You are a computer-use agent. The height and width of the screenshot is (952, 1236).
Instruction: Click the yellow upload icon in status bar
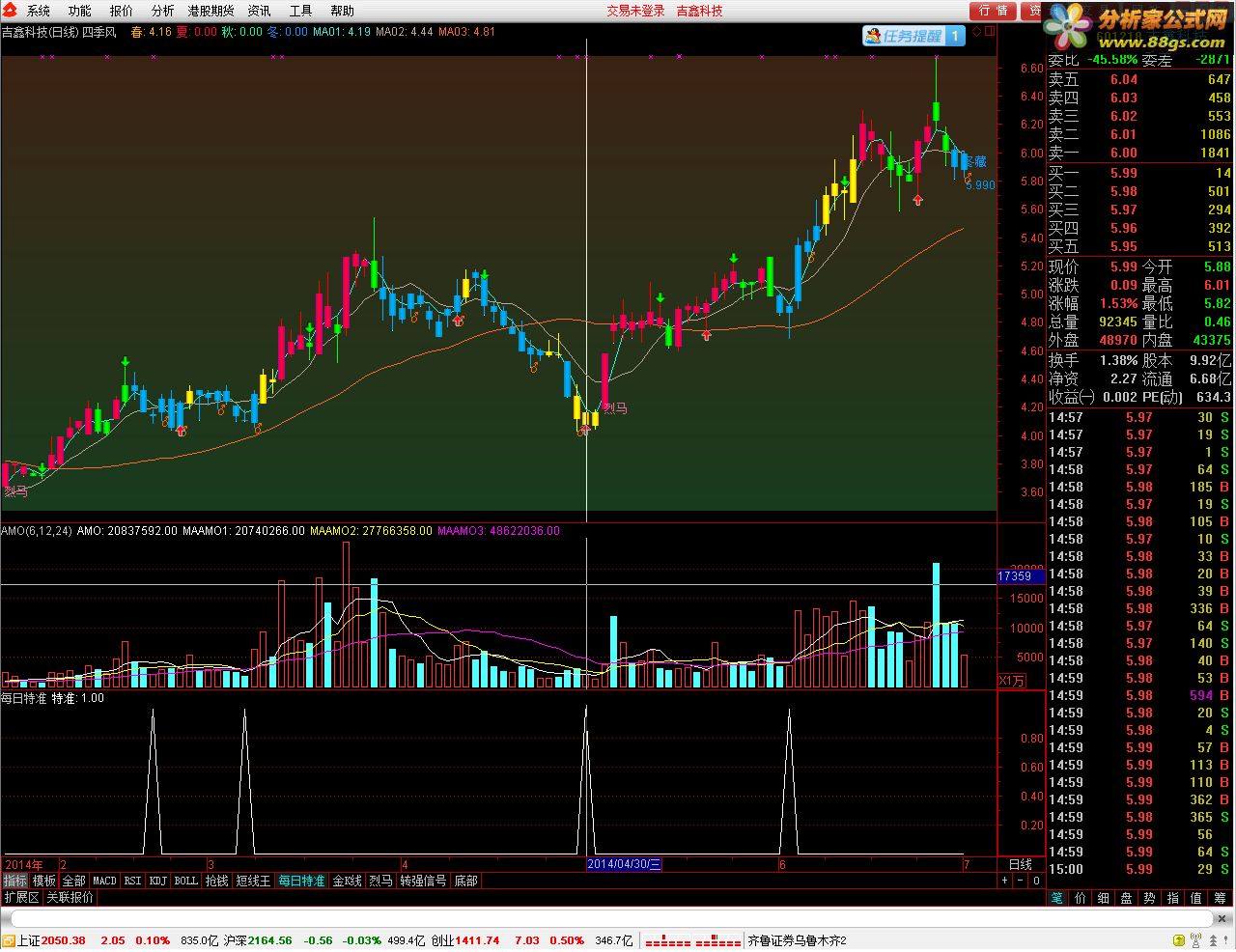[1179, 940]
